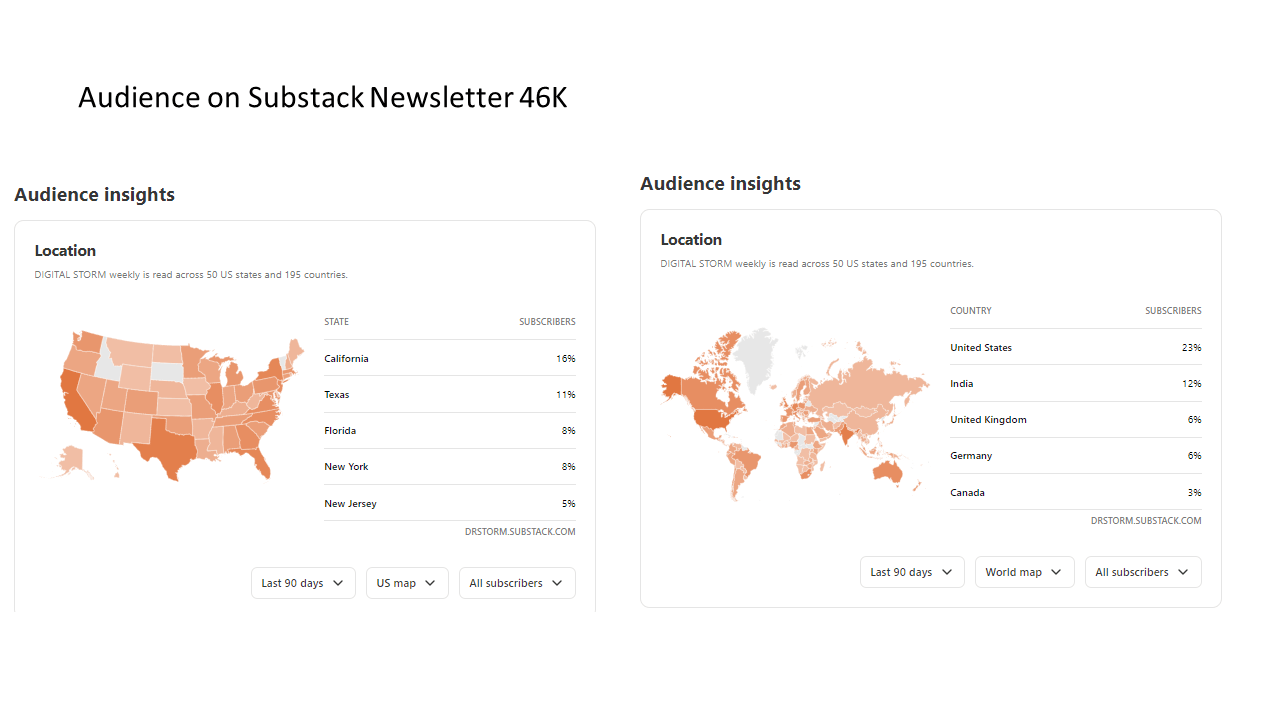This screenshot has width=1280, height=720.
Task: Click the New Jersey row label
Action: [350, 504]
